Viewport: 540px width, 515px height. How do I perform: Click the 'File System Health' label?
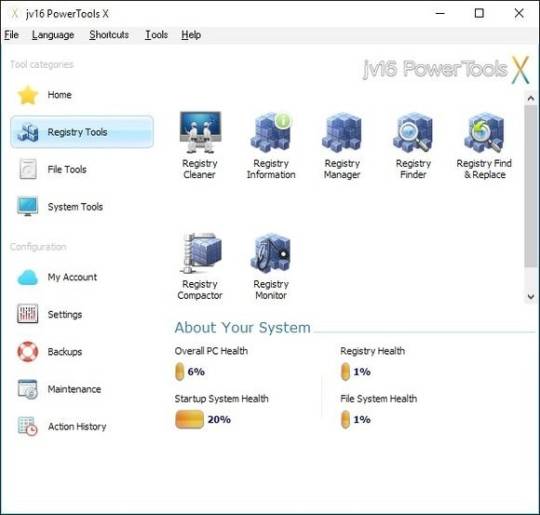coord(378,399)
